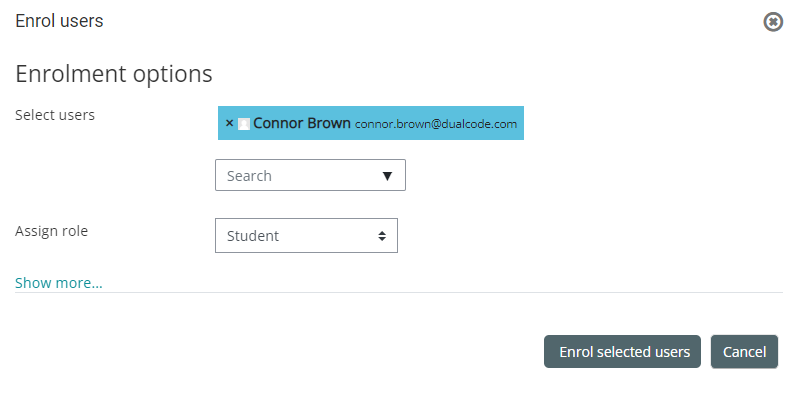Click the Assign role field label
796x397 pixels.
click(x=51, y=231)
